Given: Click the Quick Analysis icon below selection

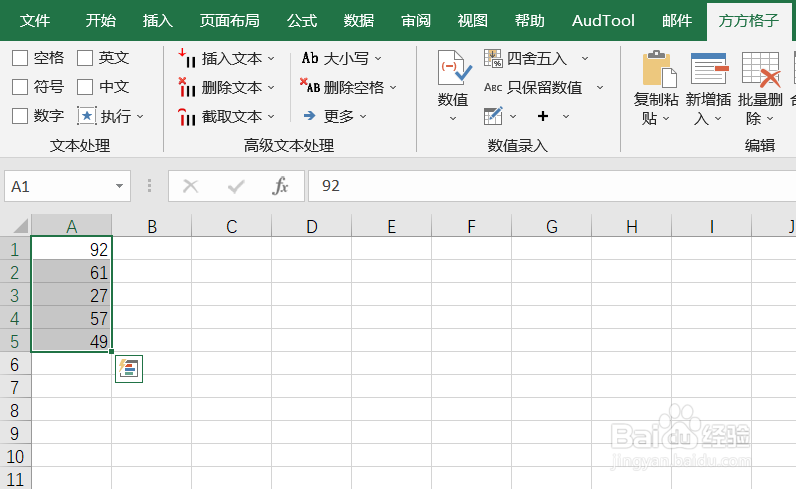Looking at the screenshot, I should pos(129,369).
